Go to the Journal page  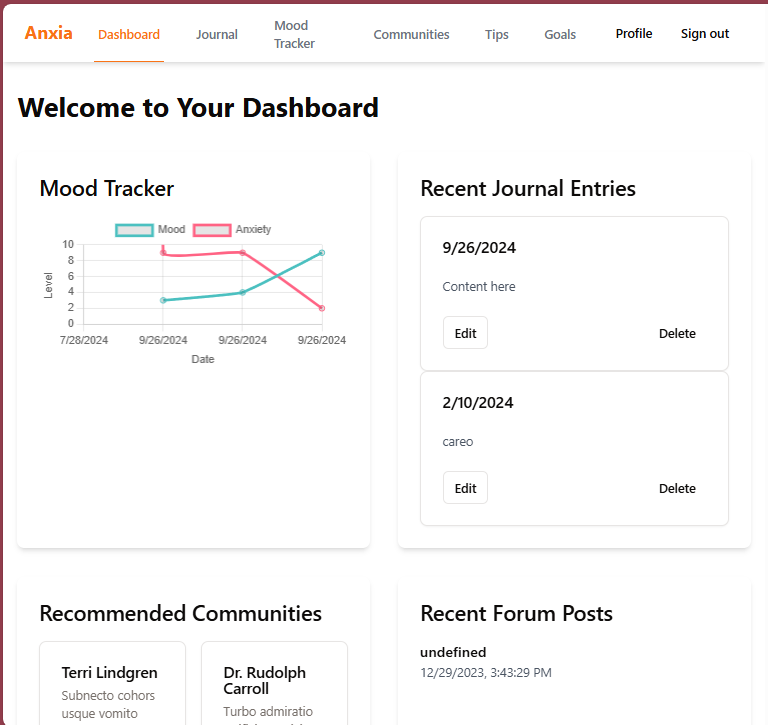(217, 34)
